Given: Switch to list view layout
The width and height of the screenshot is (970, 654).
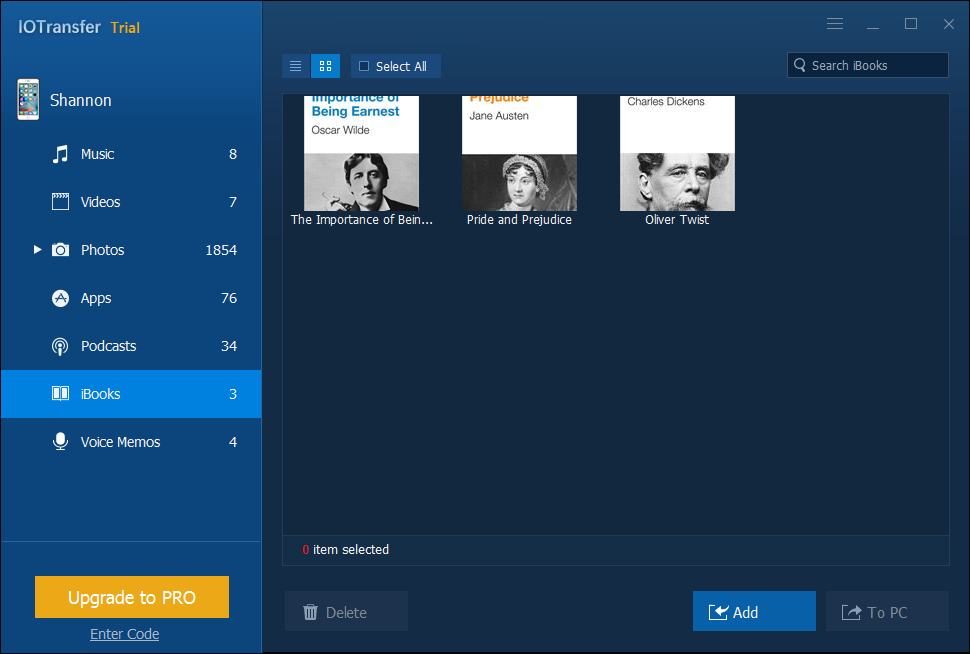Looking at the screenshot, I should (x=296, y=66).
